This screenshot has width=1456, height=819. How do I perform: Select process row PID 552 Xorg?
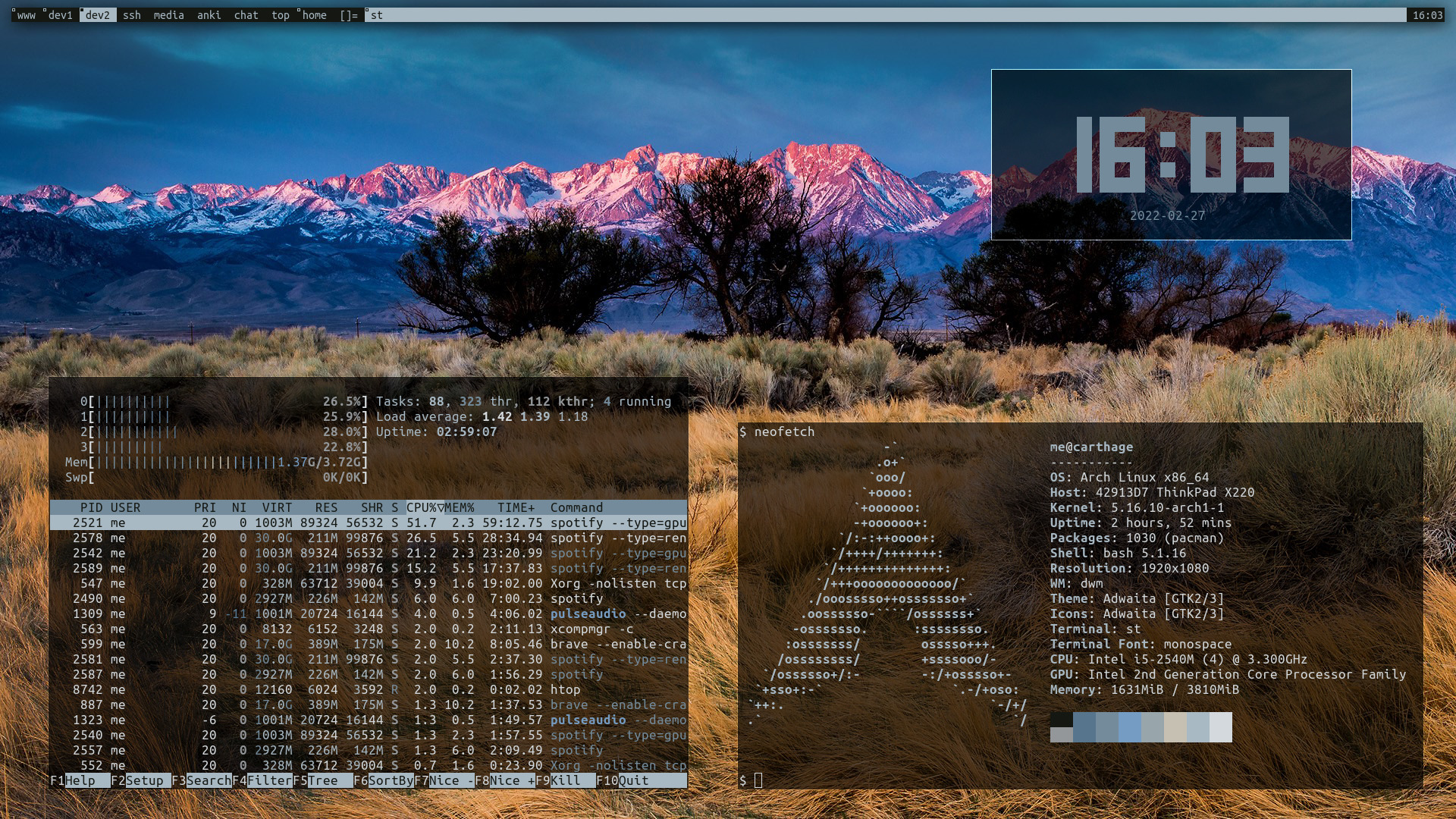click(x=369, y=765)
